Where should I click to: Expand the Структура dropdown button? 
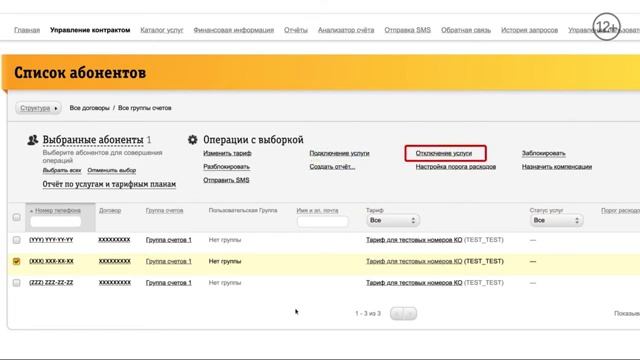[38, 108]
